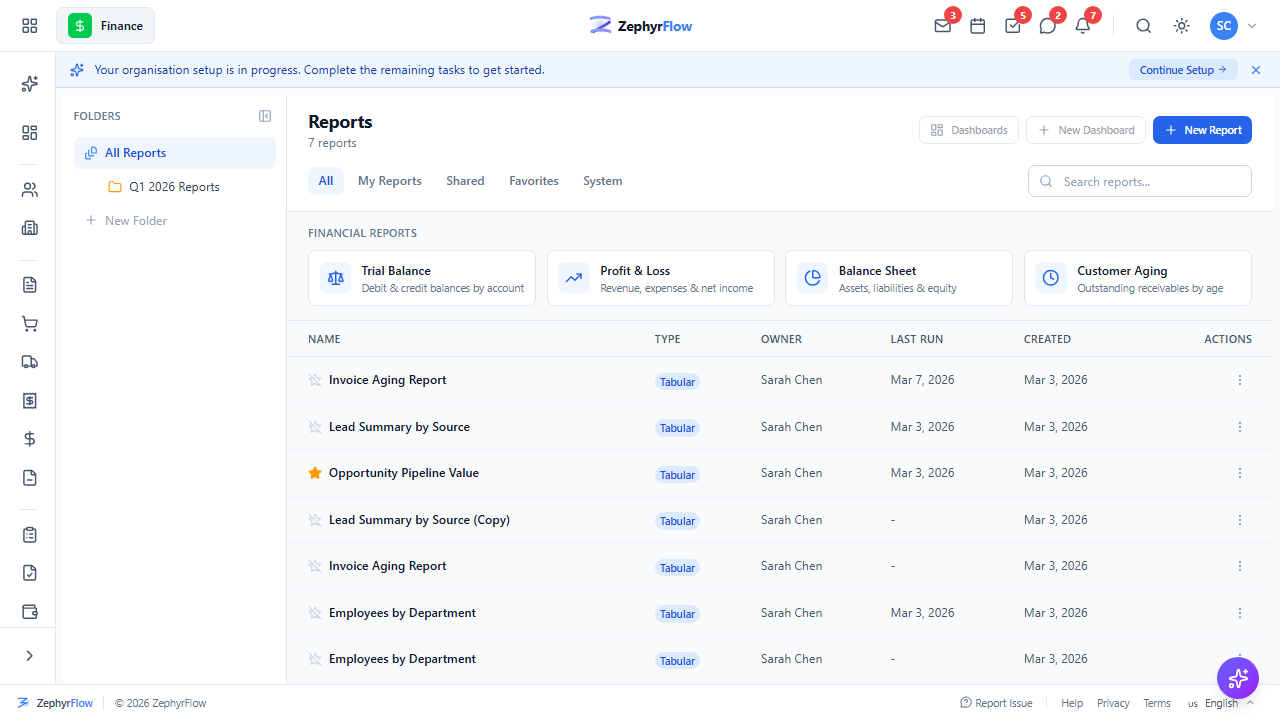The width and height of the screenshot is (1280, 720).
Task: Open the clipboard list icon in sidebar
Action: pyautogui.click(x=29, y=535)
